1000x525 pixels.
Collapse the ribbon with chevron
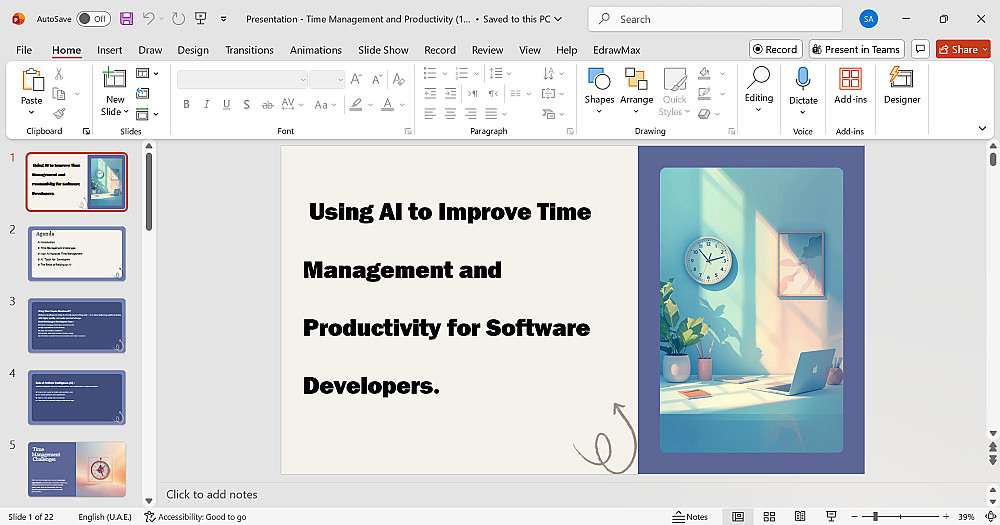coord(982,128)
